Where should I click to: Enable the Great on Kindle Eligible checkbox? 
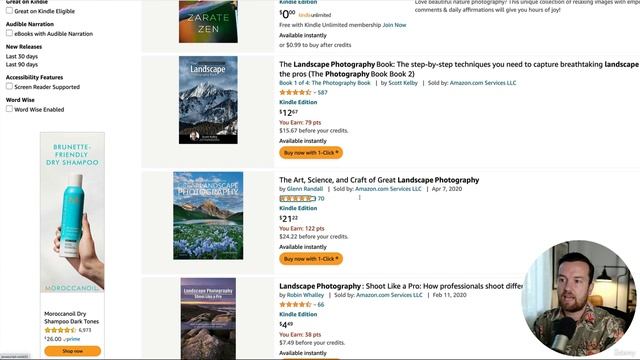9,11
